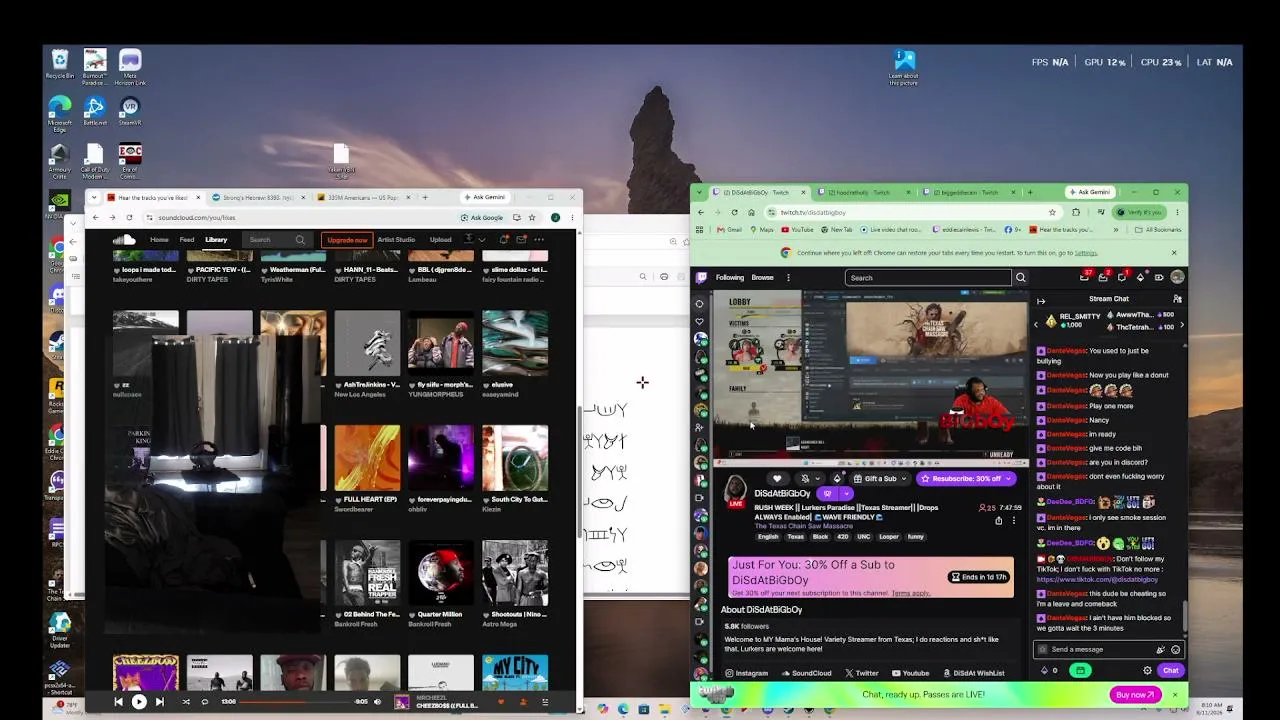The image size is (1280, 720).
Task: Open Twitch Get Bits diamond icon
Action: pos(1140,277)
